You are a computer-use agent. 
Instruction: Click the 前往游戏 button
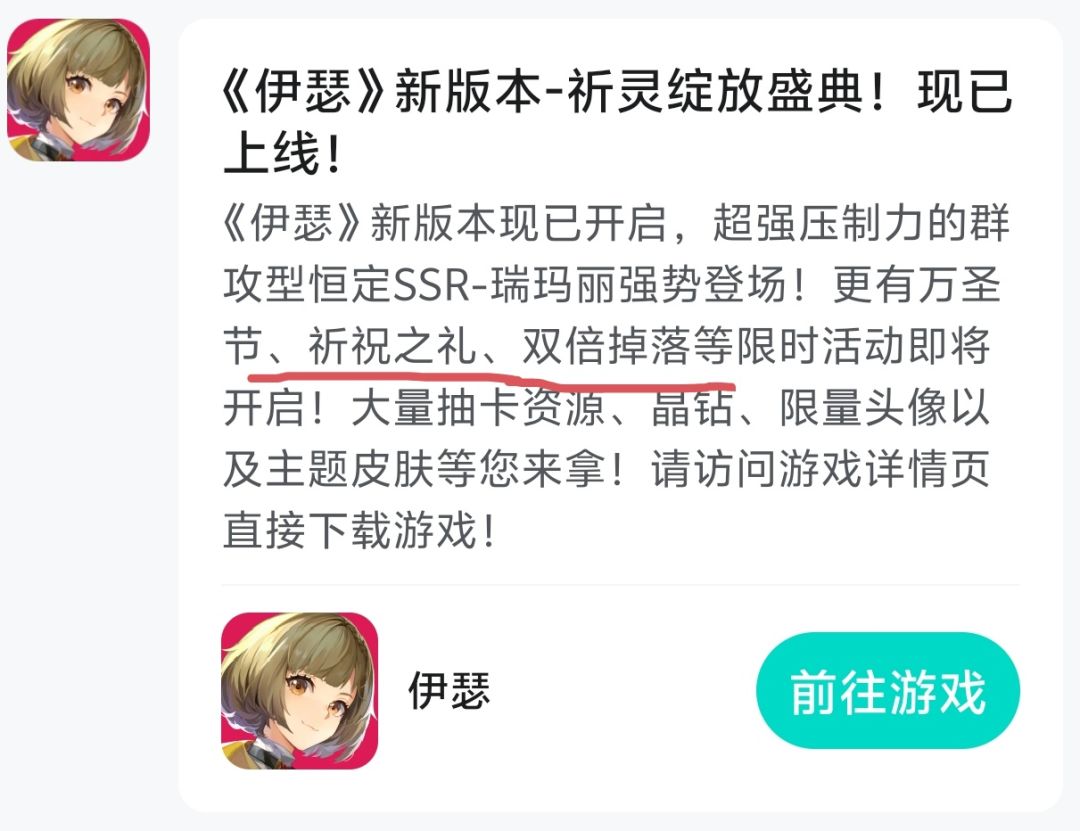[x=887, y=690]
